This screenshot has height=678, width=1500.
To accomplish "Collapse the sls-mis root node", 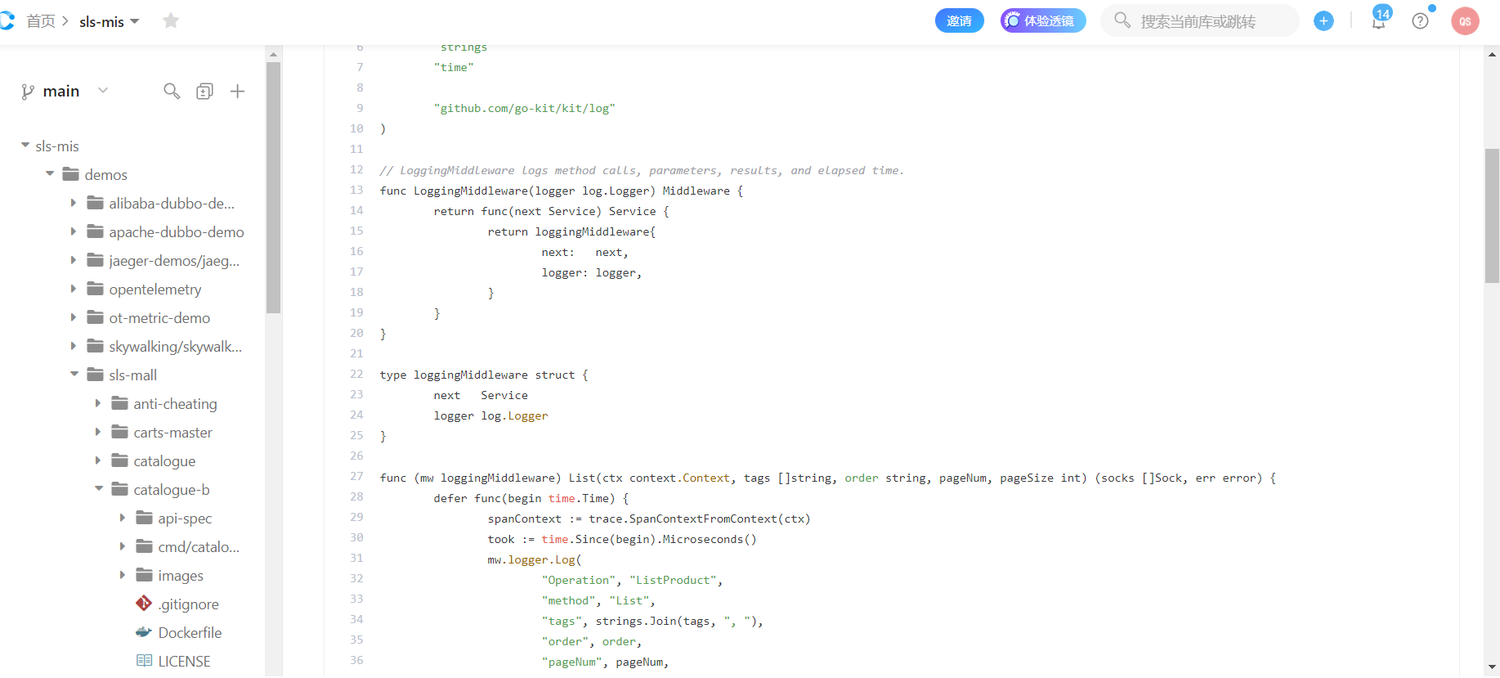I will point(25,146).
